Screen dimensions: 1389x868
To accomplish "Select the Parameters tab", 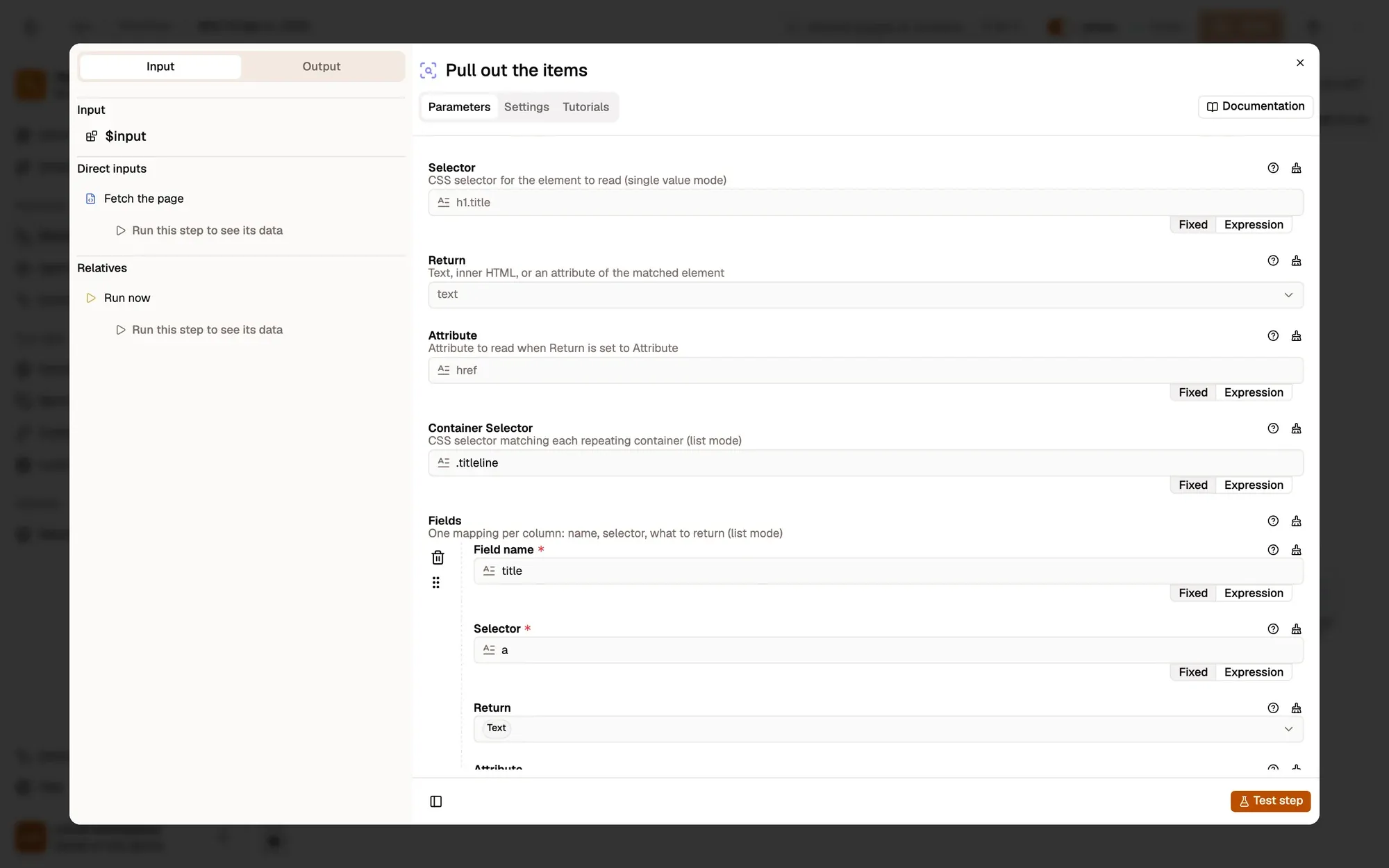I will coord(459,107).
